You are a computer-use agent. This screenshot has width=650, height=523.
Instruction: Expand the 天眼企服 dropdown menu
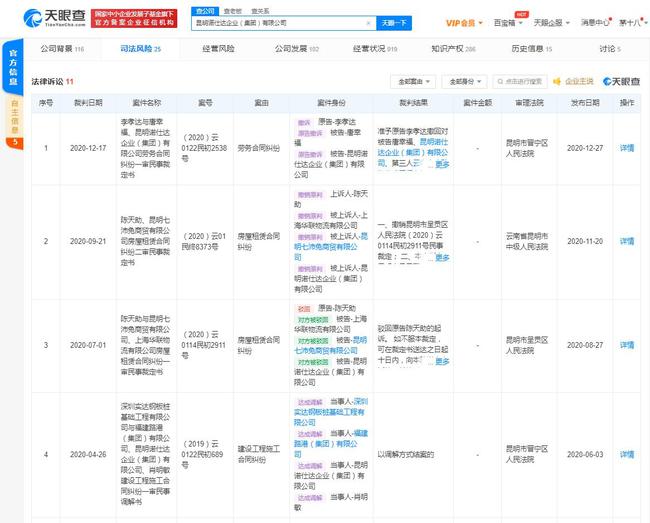pyautogui.click(x=551, y=23)
